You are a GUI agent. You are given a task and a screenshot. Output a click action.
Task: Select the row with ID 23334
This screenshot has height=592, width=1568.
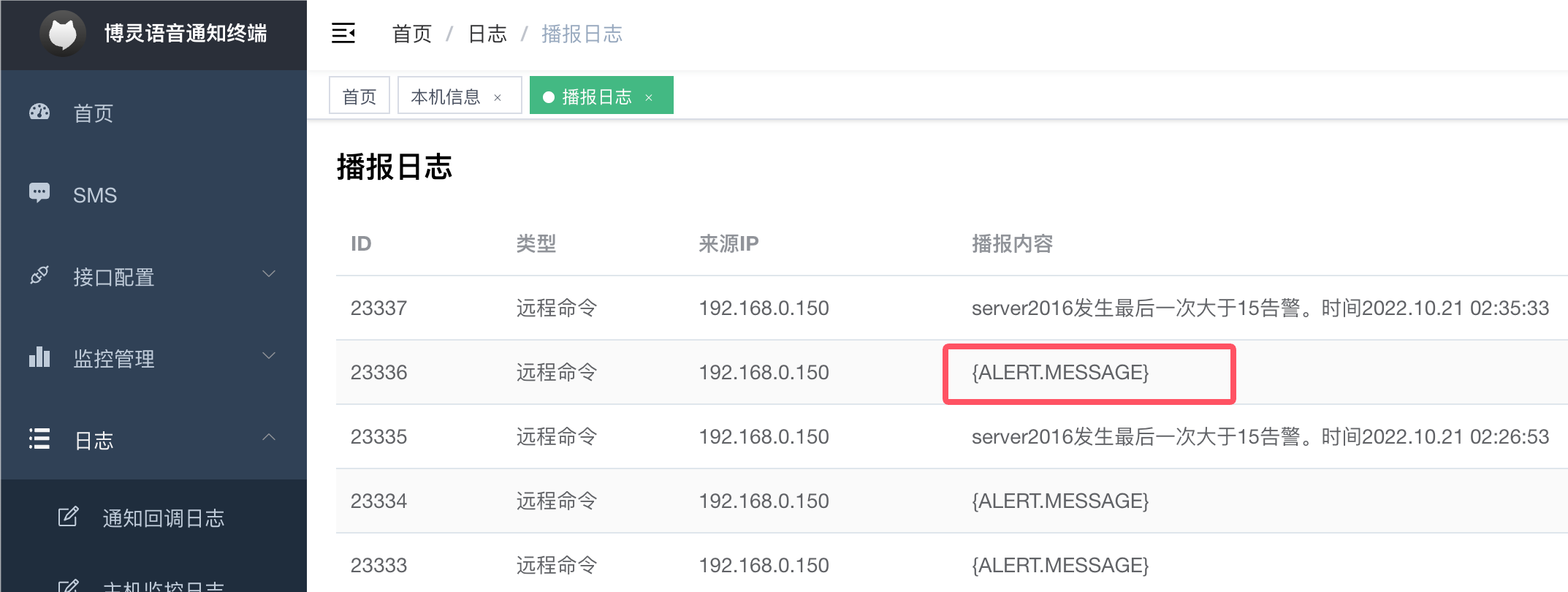coord(952,501)
